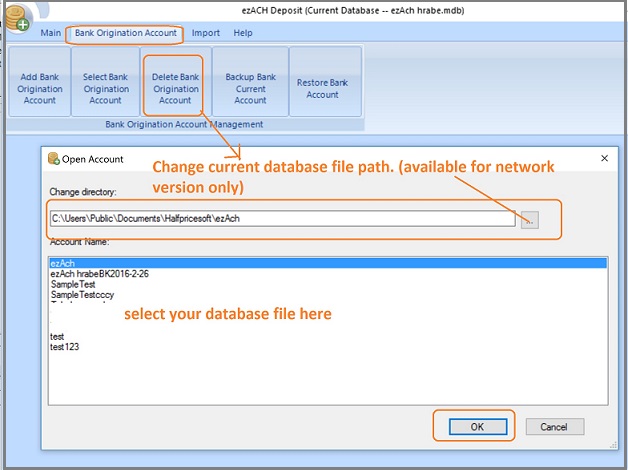
Task: Confirm with the OK button
Action: pos(475,426)
